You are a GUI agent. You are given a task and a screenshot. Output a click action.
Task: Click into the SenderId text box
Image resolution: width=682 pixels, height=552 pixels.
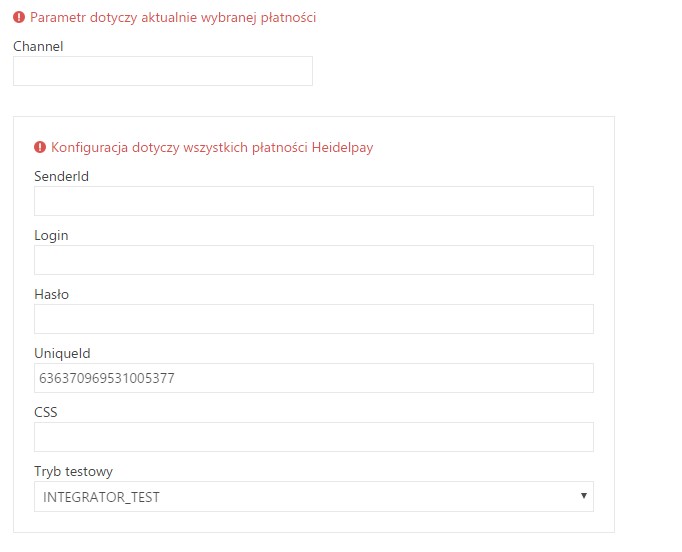click(x=314, y=201)
